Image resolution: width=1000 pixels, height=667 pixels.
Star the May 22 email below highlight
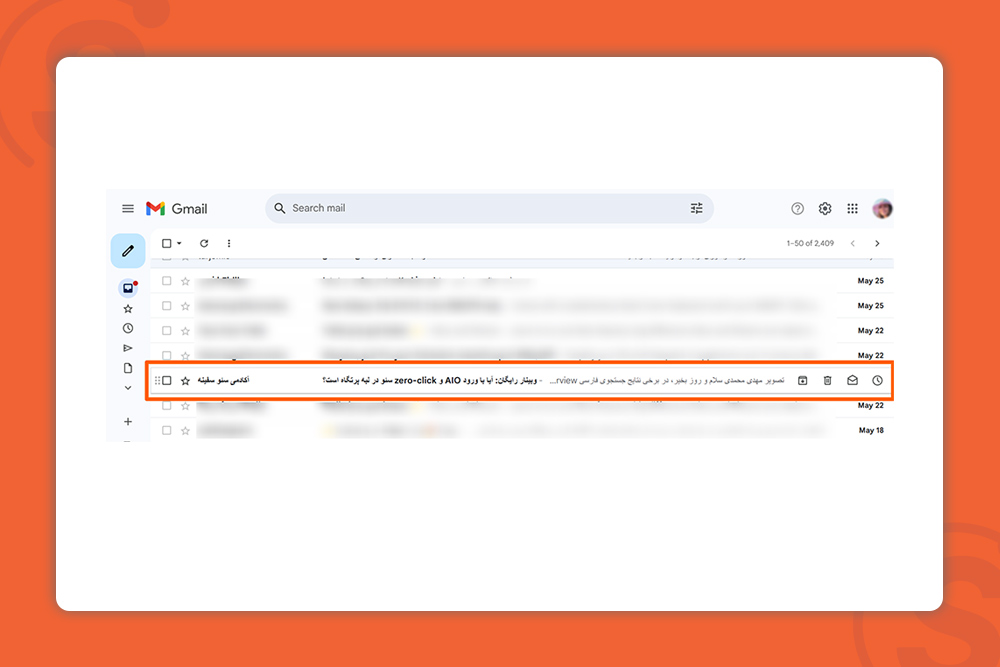(x=185, y=406)
